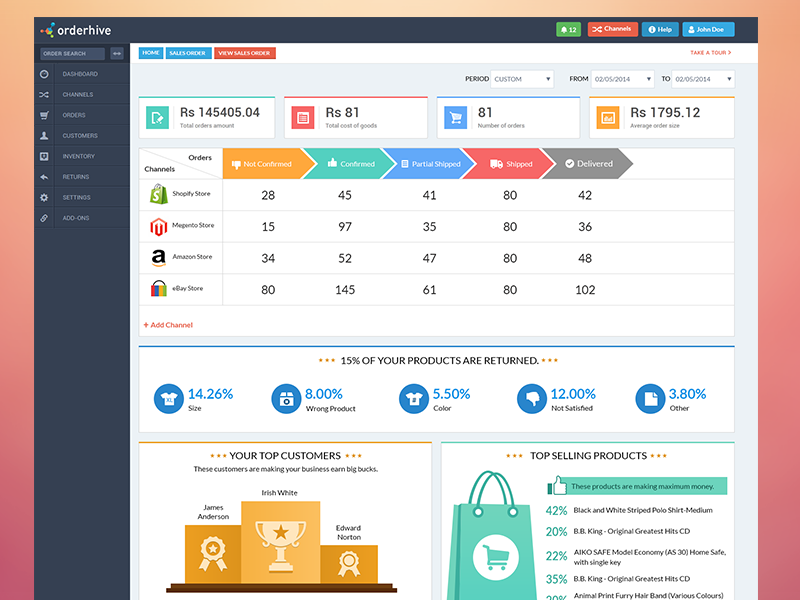This screenshot has height=600, width=800.
Task: Click the orderhive logo
Action: pos(76,30)
